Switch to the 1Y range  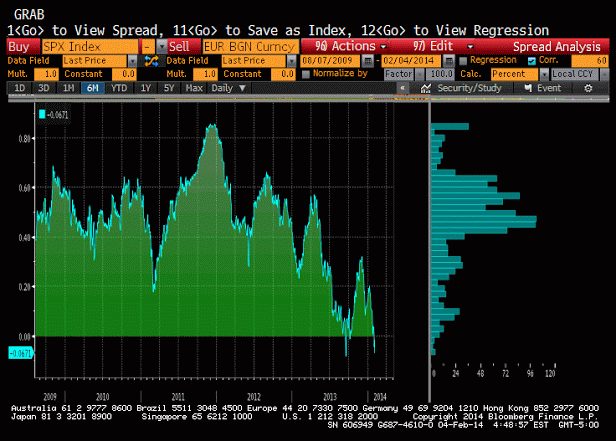click(x=146, y=88)
